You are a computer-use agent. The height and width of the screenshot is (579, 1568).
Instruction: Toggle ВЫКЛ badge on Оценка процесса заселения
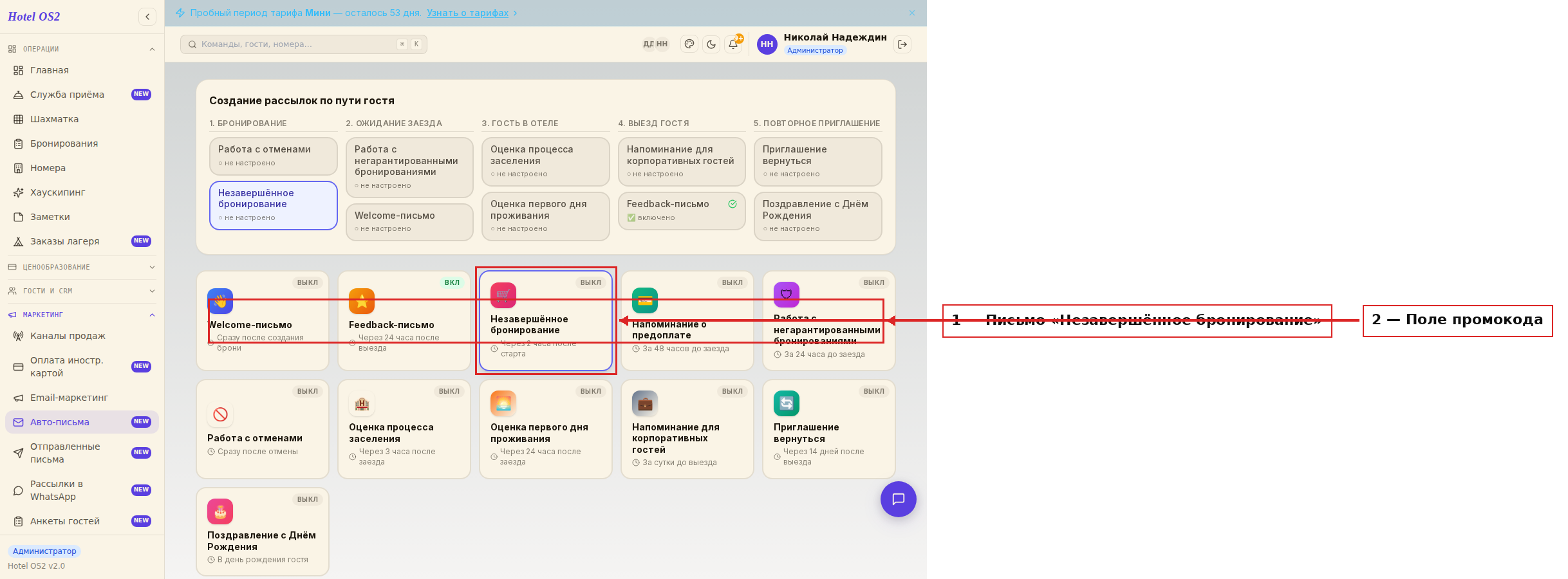[x=449, y=391]
